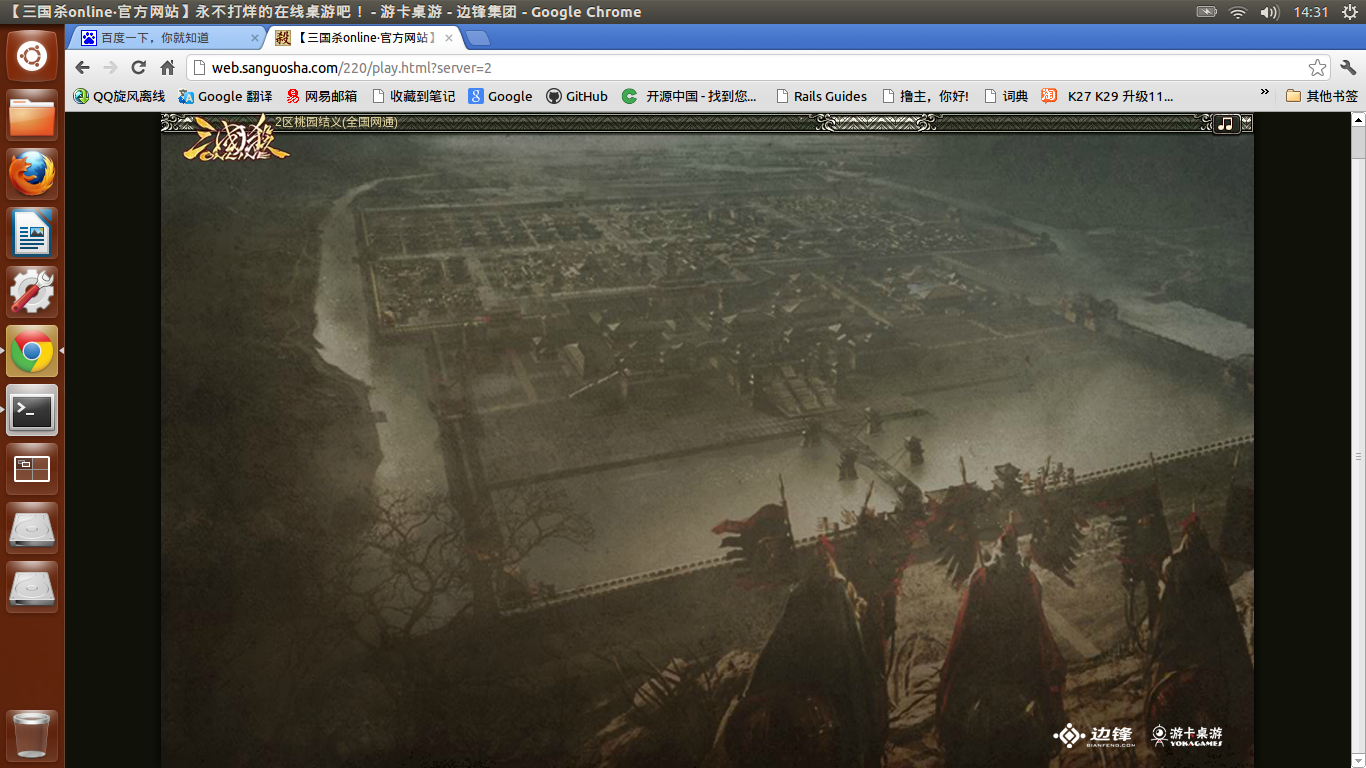
Task: Click the scrollbar up arrow
Action: 1359,118
